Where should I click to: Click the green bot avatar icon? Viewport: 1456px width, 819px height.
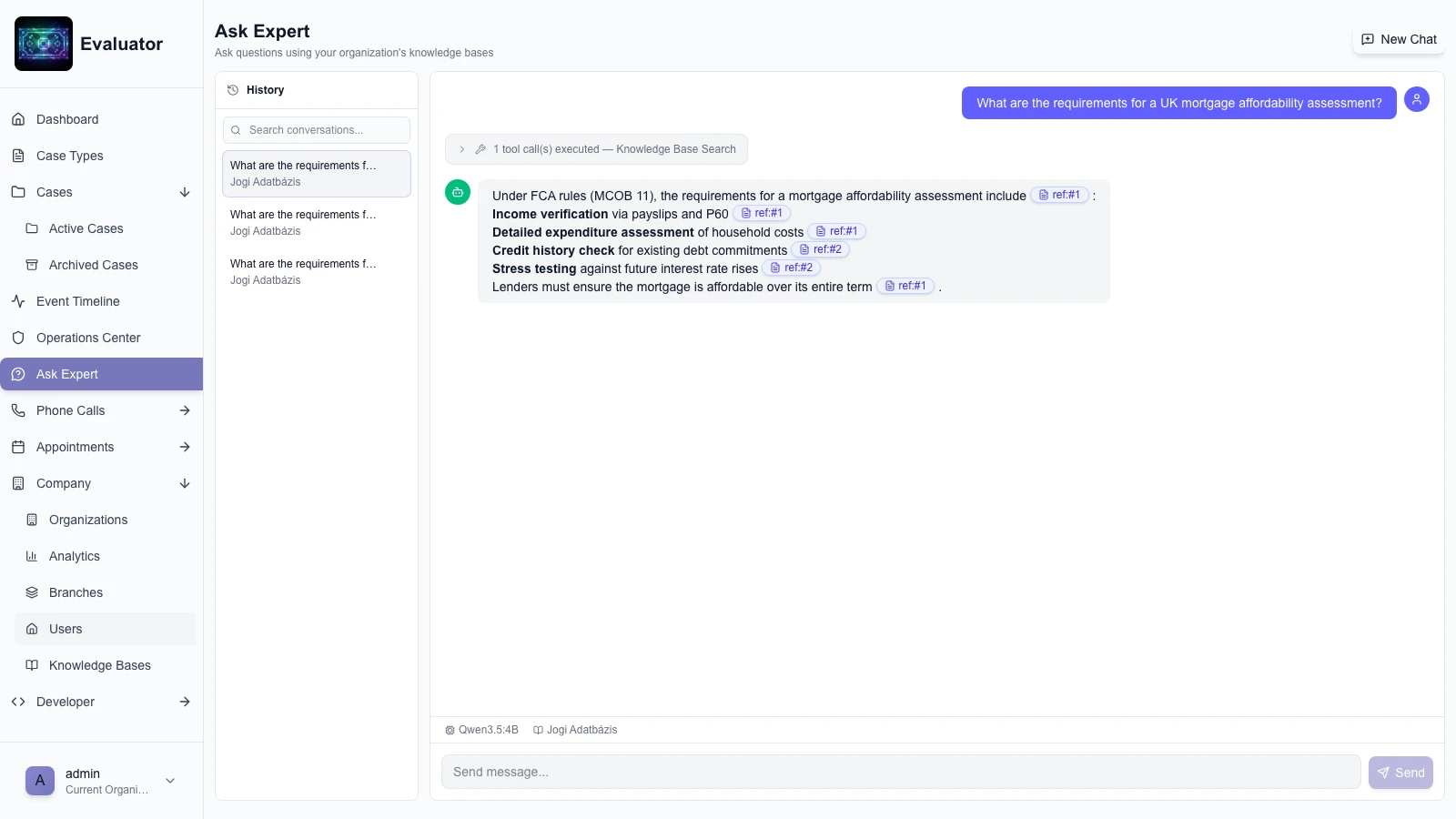point(458,192)
